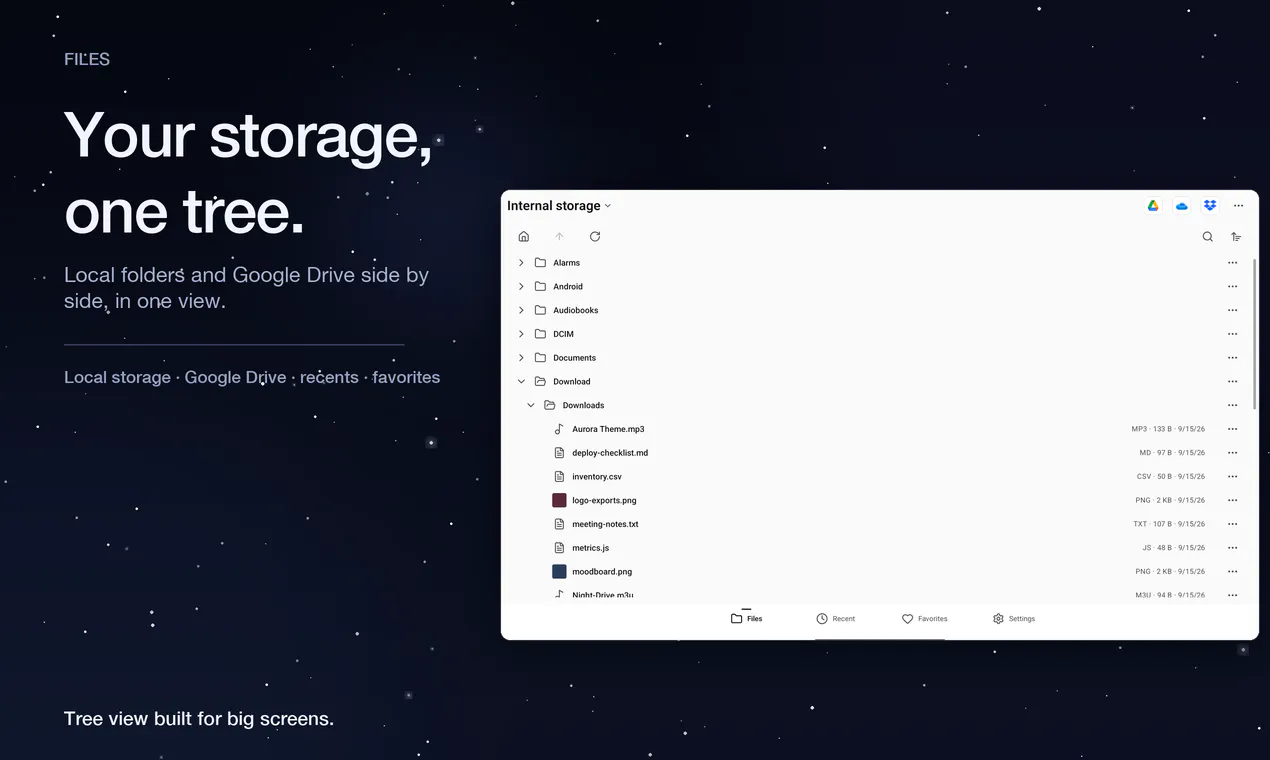1270x760 pixels.
Task: Switch to the Favorites tab
Action: 924,619
